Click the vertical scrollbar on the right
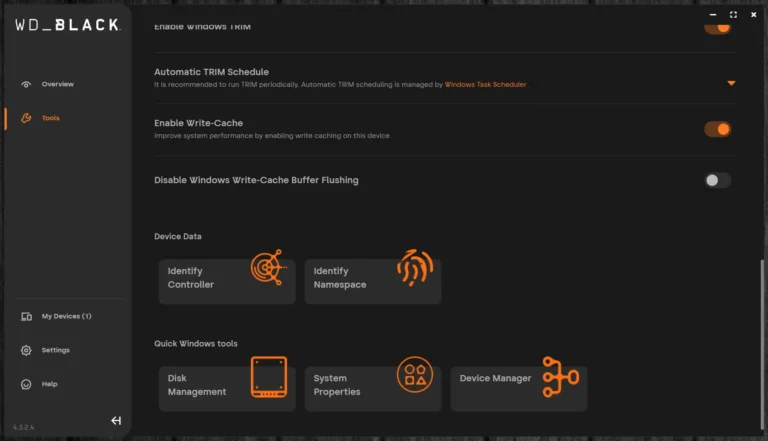768x441 pixels. click(763, 340)
